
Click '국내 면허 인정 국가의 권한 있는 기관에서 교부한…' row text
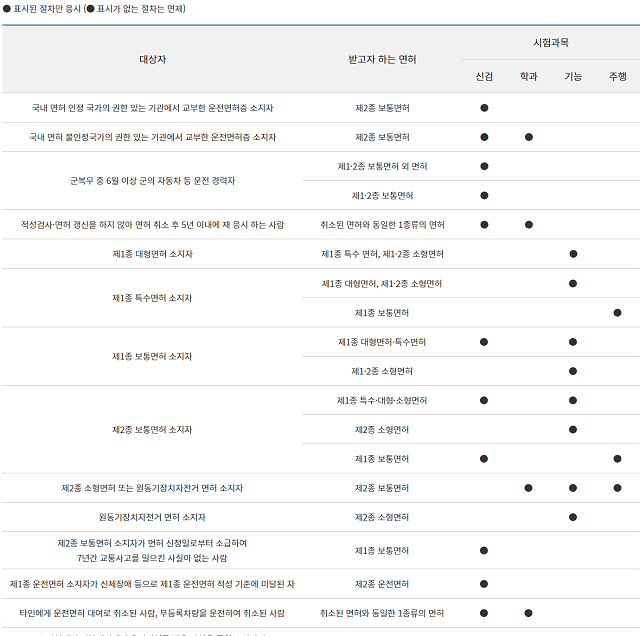pos(152,108)
